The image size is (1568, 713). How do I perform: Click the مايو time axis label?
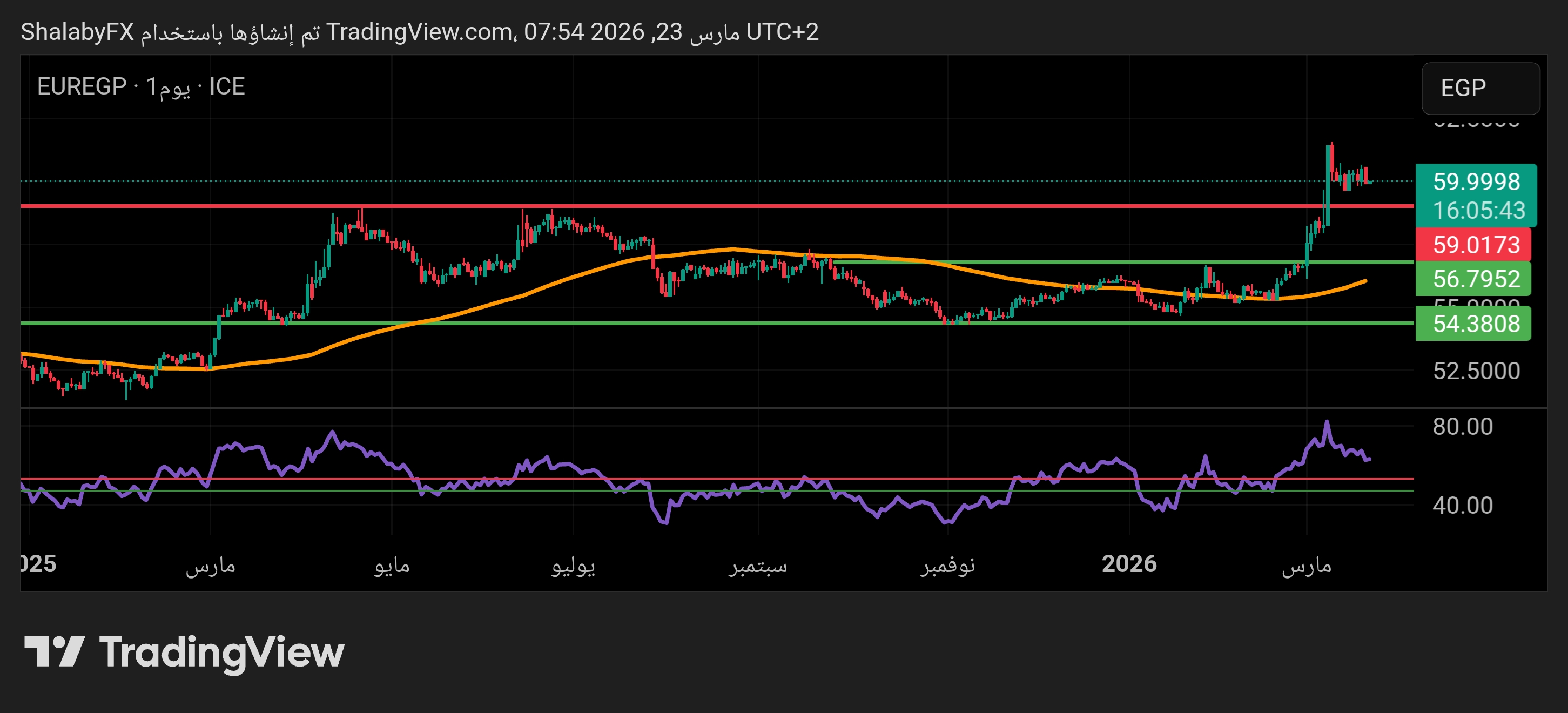(x=392, y=565)
